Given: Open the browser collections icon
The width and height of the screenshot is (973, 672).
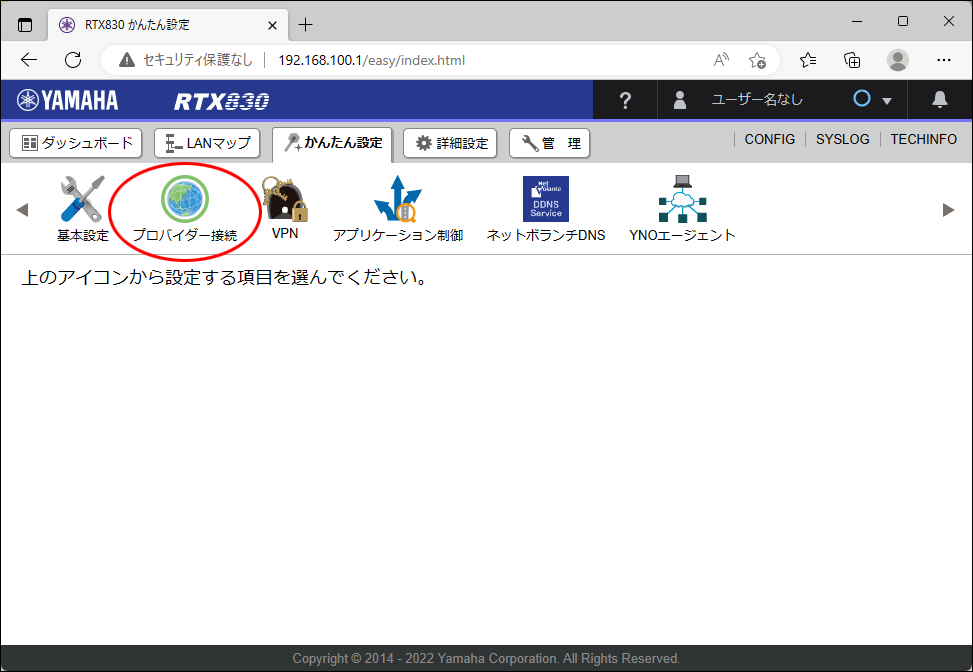Looking at the screenshot, I should 852,60.
